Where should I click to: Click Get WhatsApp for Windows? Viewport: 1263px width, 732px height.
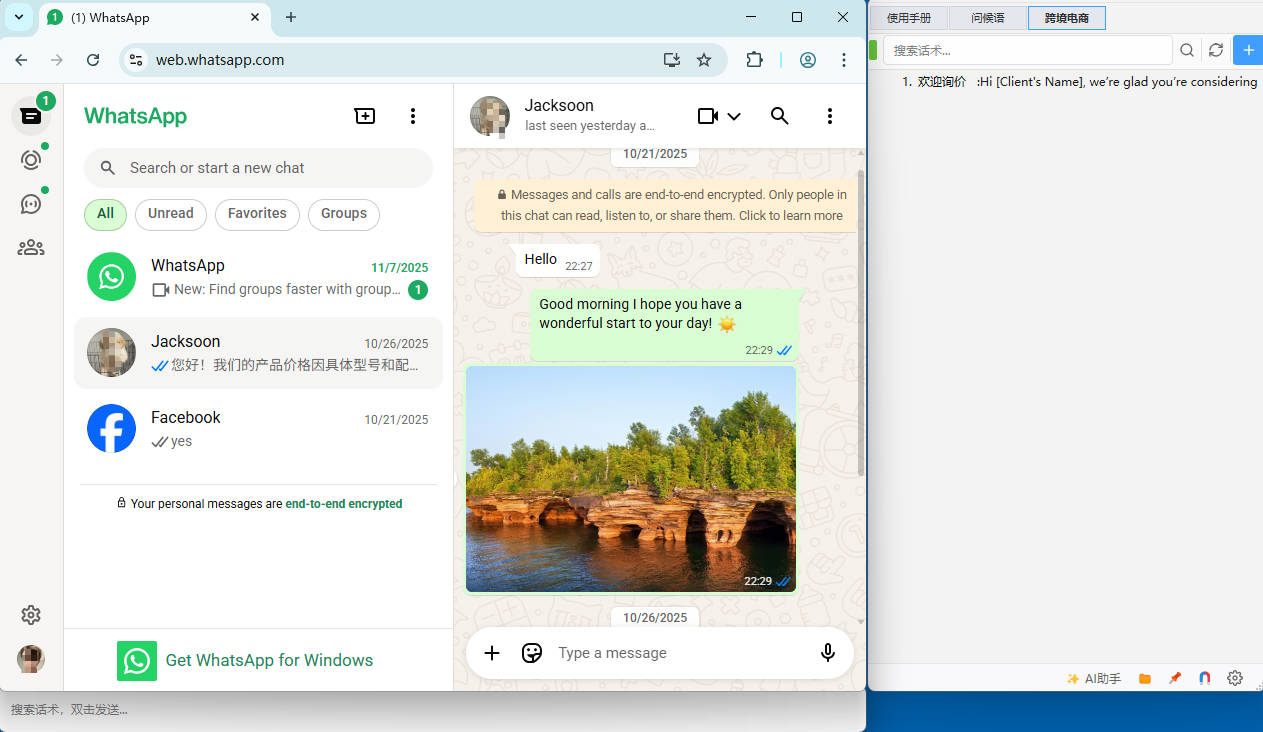point(269,660)
